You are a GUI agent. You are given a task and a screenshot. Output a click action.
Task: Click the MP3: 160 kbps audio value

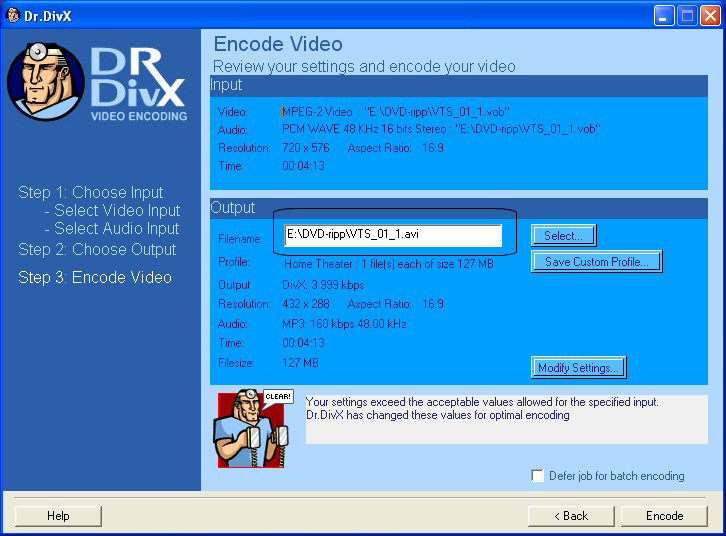pyautogui.click(x=344, y=324)
